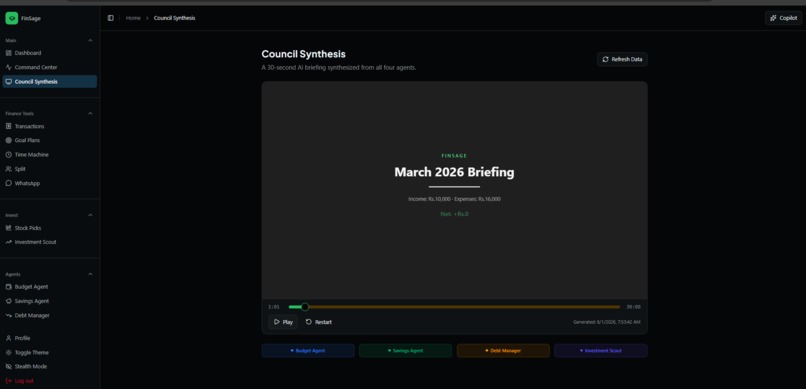
Task: Toggle Theme between light and dark
Action: tap(49, 353)
